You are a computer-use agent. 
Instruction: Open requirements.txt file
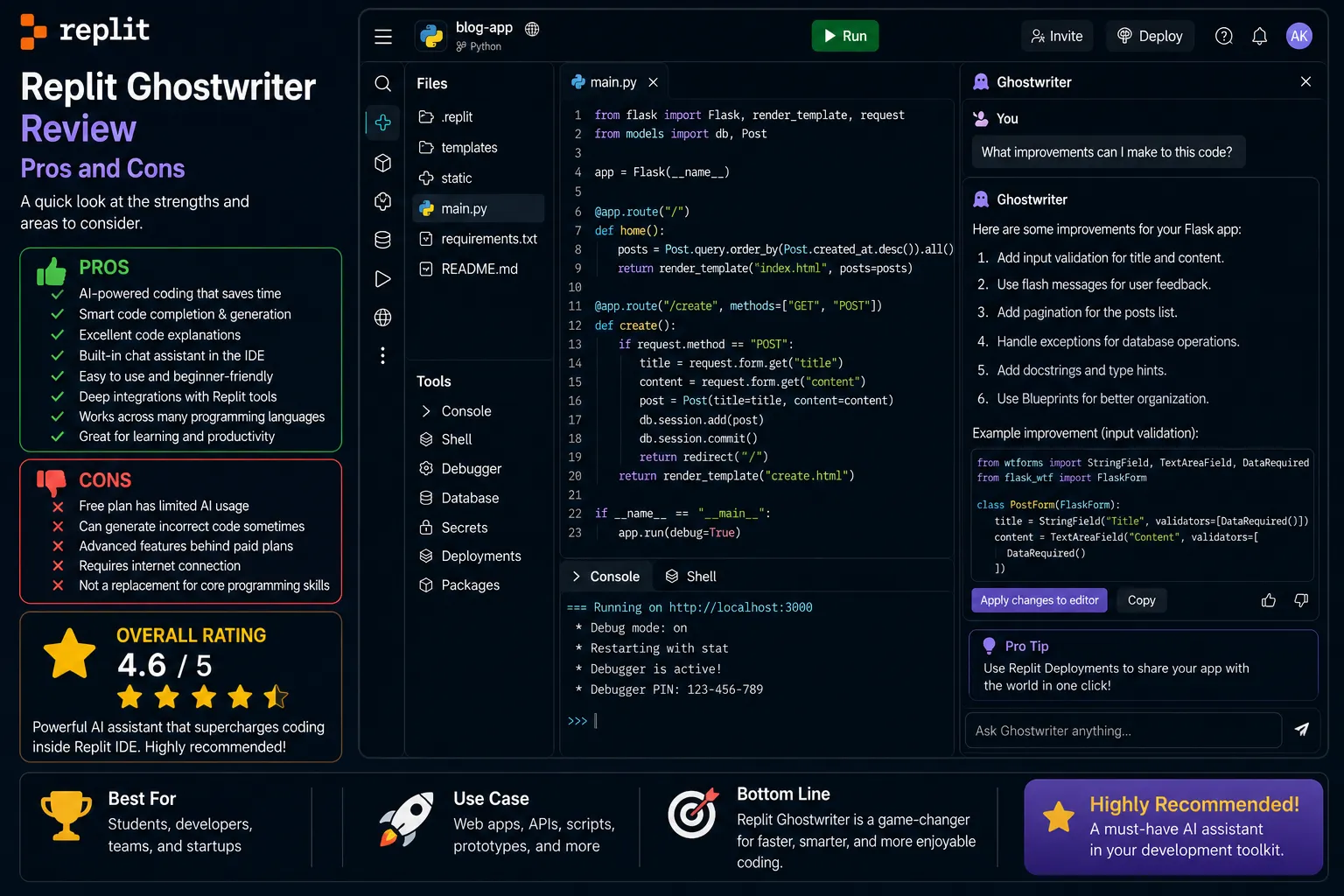click(x=478, y=239)
